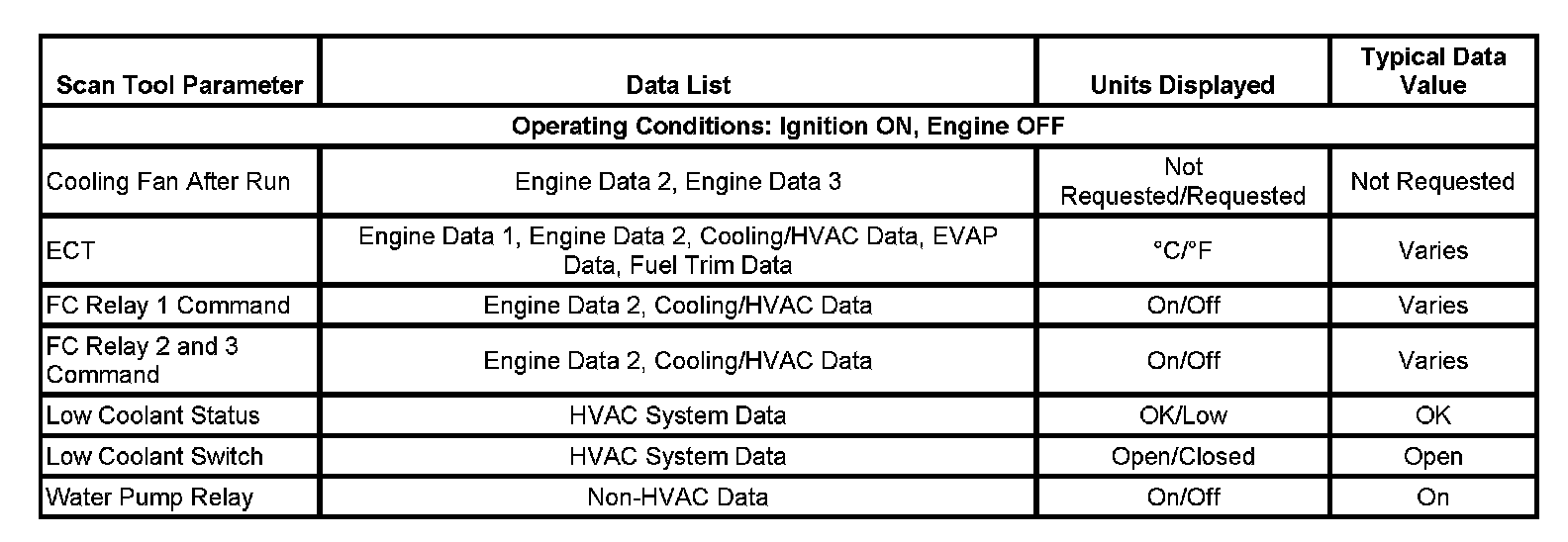The image size is (1568, 542).
Task: Select the FC Relay 1 Command cell
Action: [168, 306]
